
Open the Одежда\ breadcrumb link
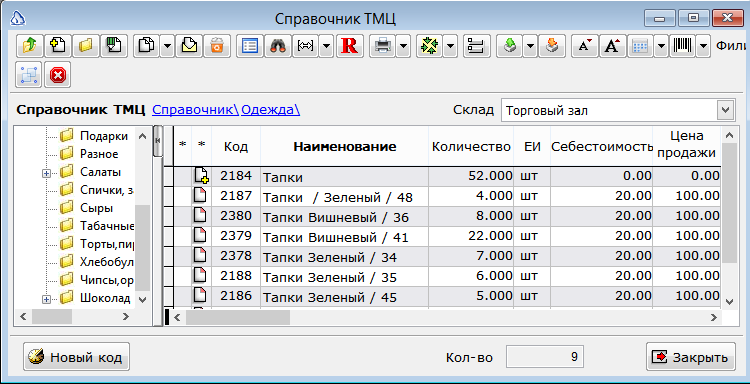point(270,110)
